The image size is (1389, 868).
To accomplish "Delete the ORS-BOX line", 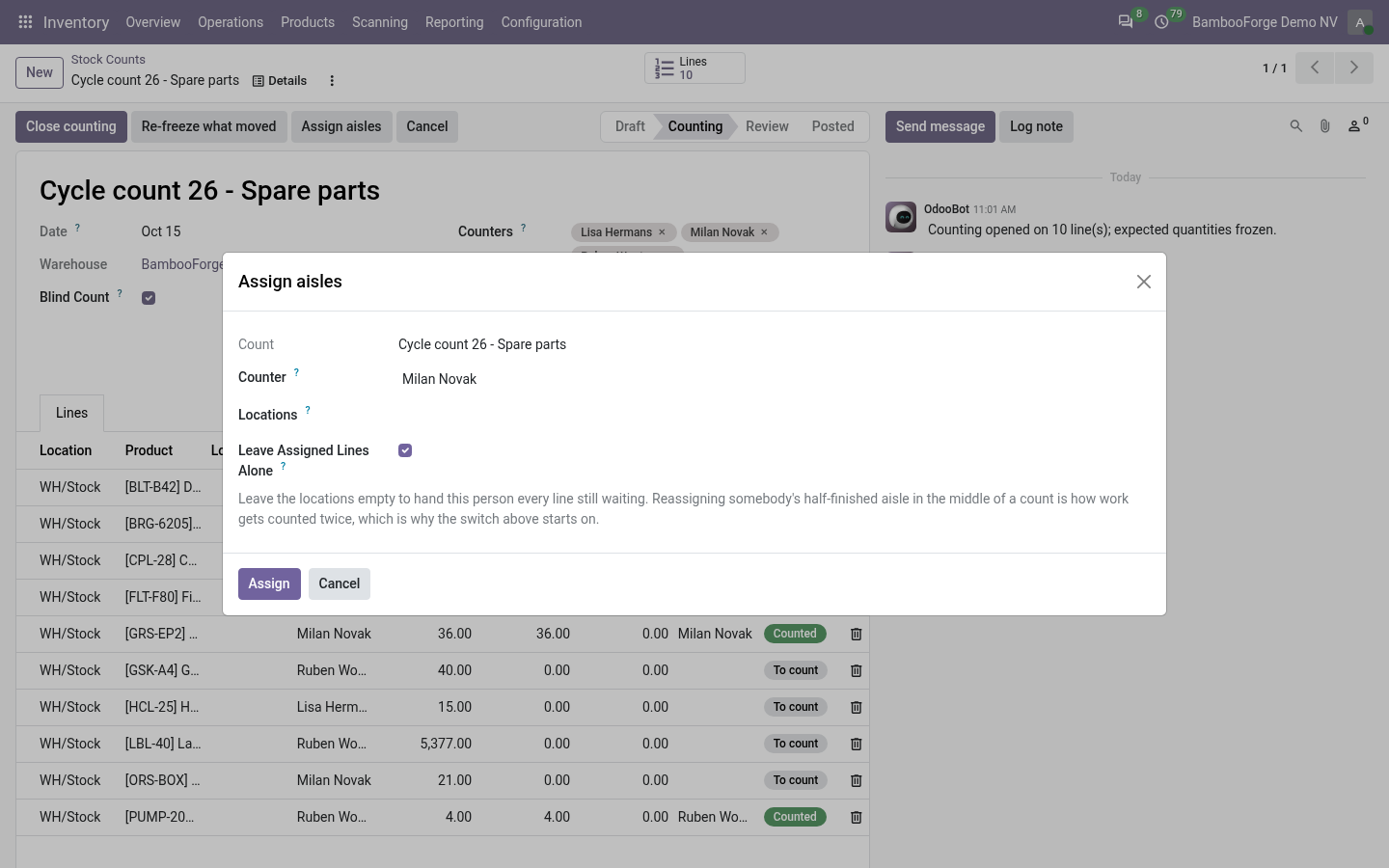I will [x=856, y=780].
